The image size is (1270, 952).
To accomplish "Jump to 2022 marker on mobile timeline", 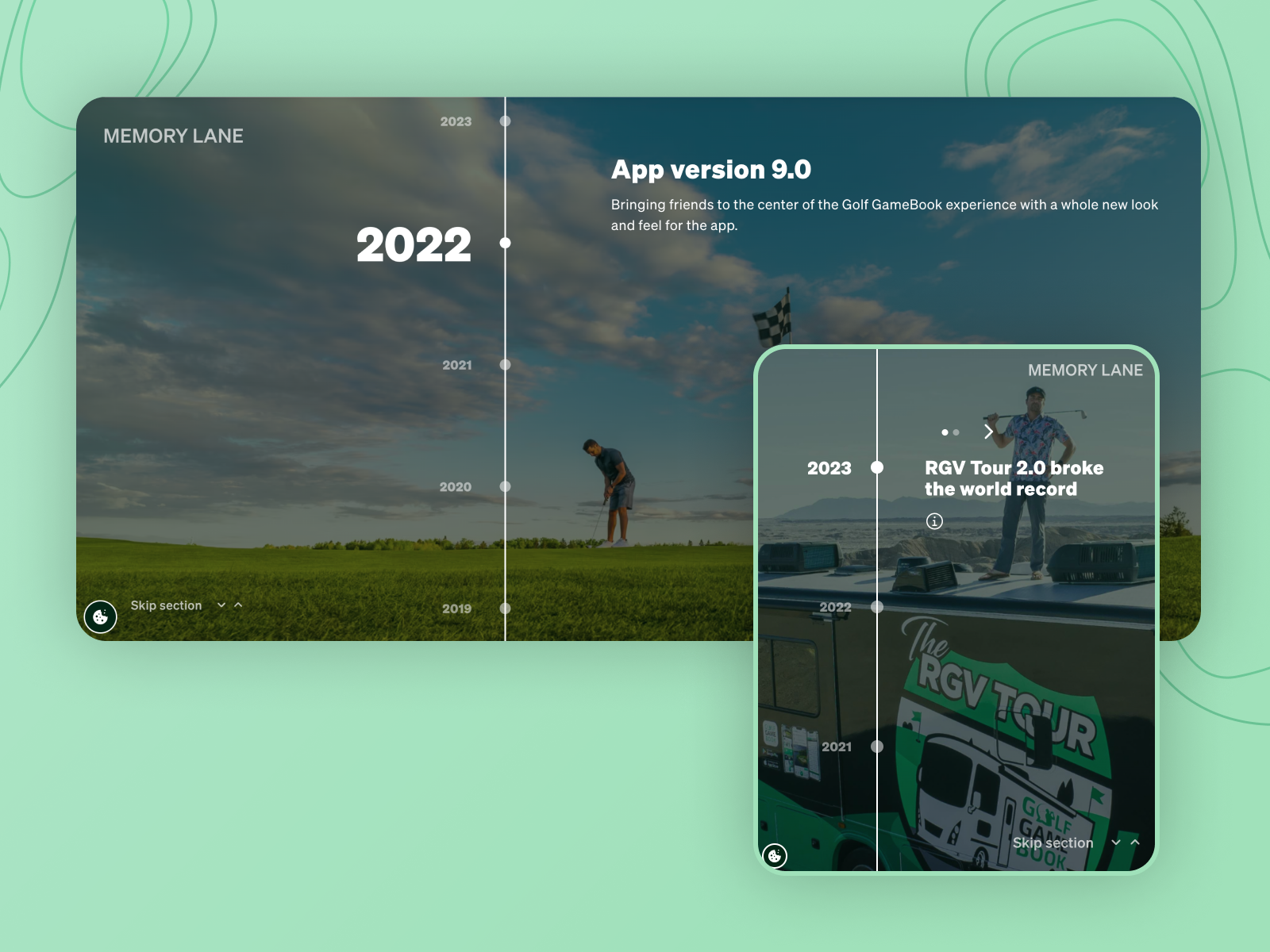I will click(x=877, y=607).
